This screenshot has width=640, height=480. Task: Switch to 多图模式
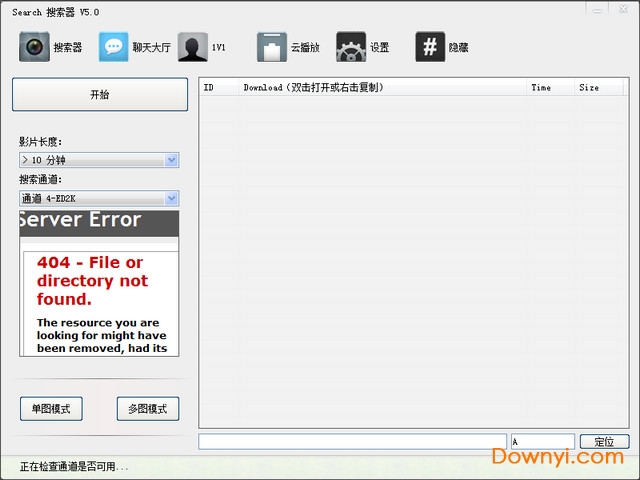pos(148,409)
